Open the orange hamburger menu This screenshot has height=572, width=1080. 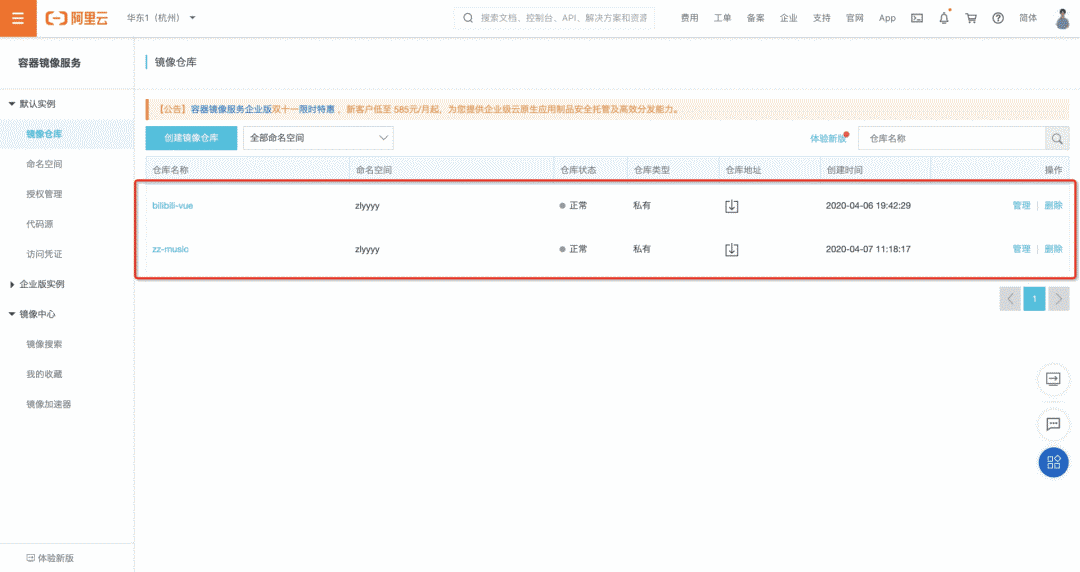tap(18, 18)
